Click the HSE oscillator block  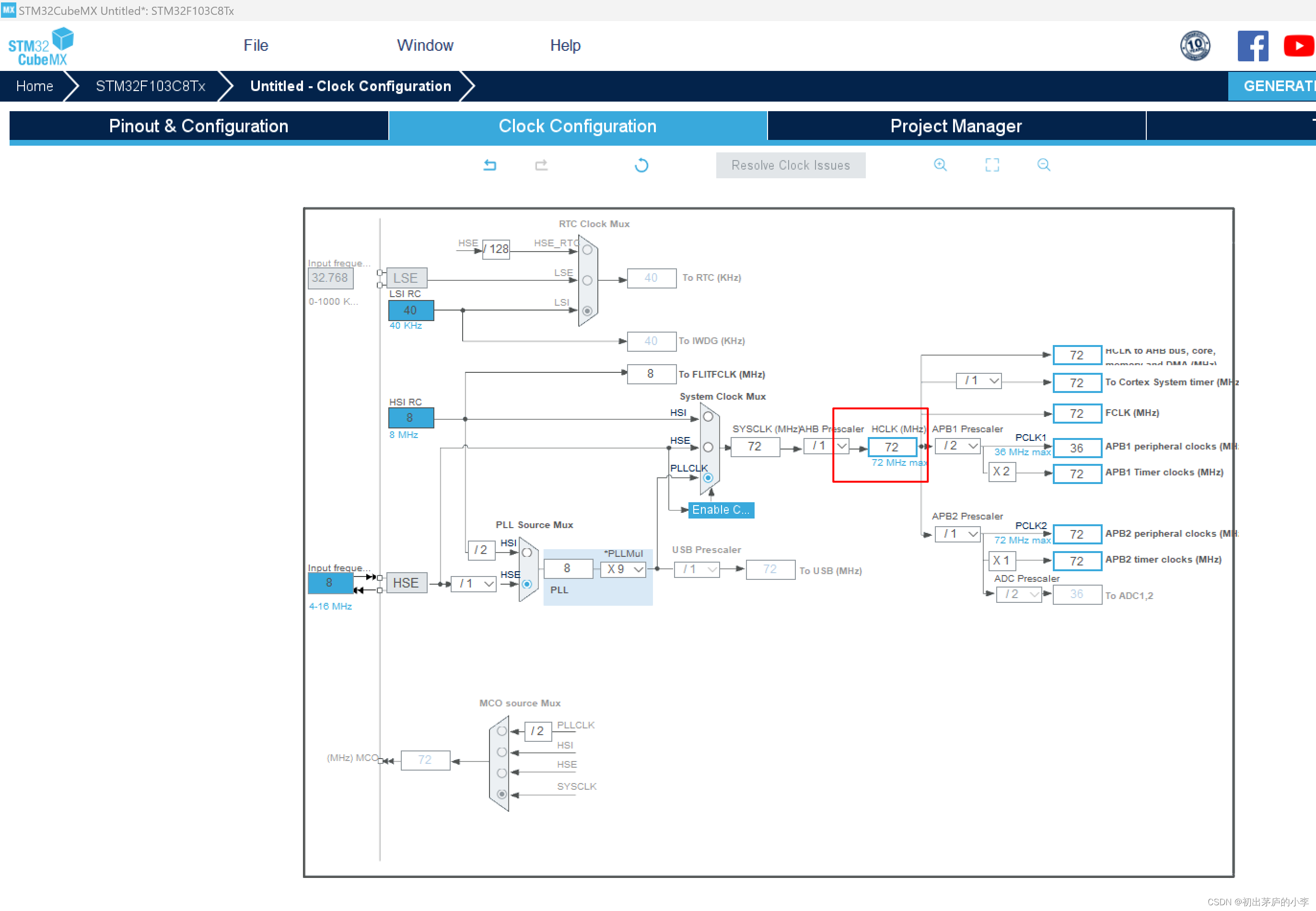coord(406,583)
